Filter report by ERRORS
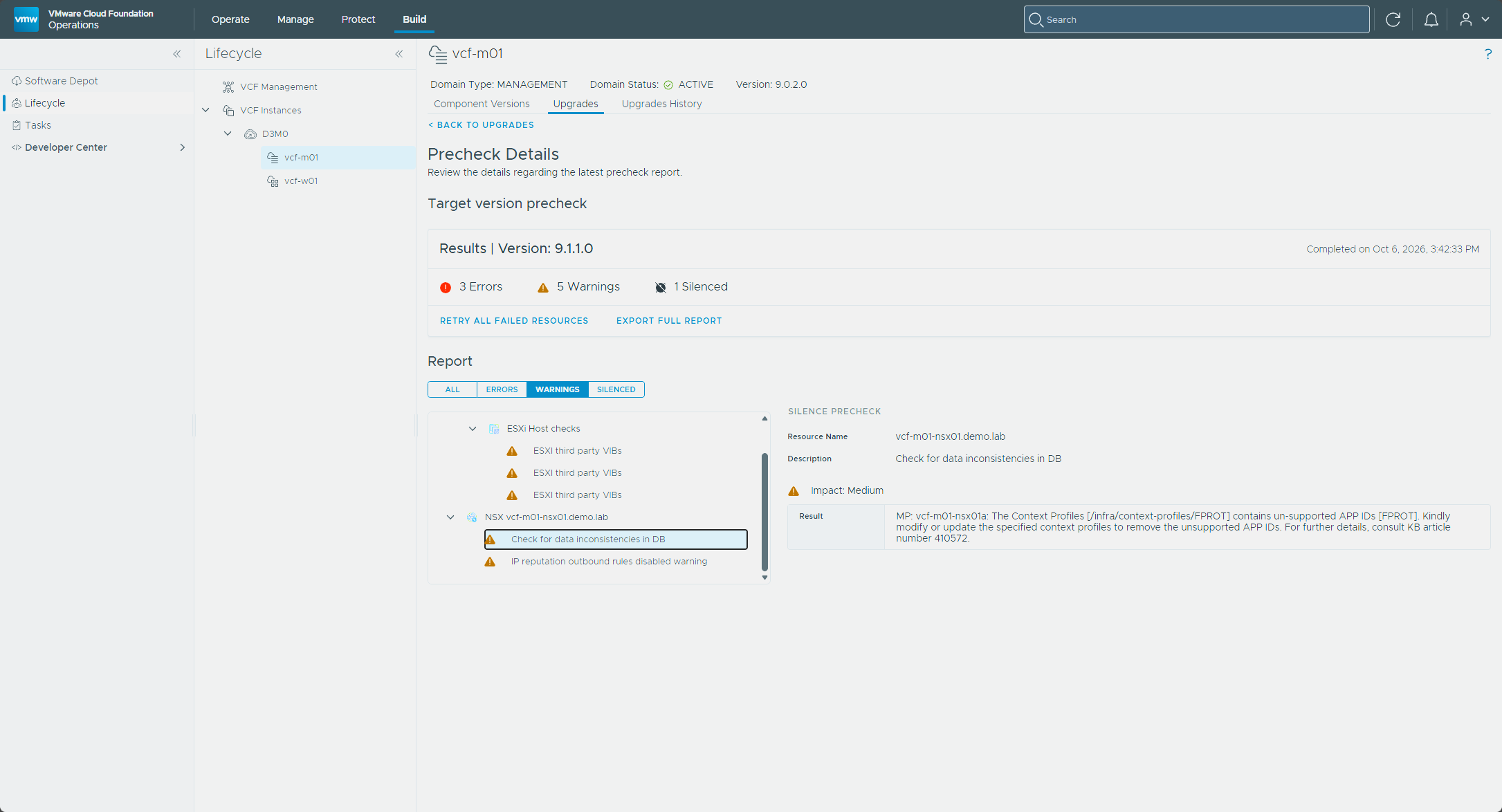1502x812 pixels. [x=502, y=389]
